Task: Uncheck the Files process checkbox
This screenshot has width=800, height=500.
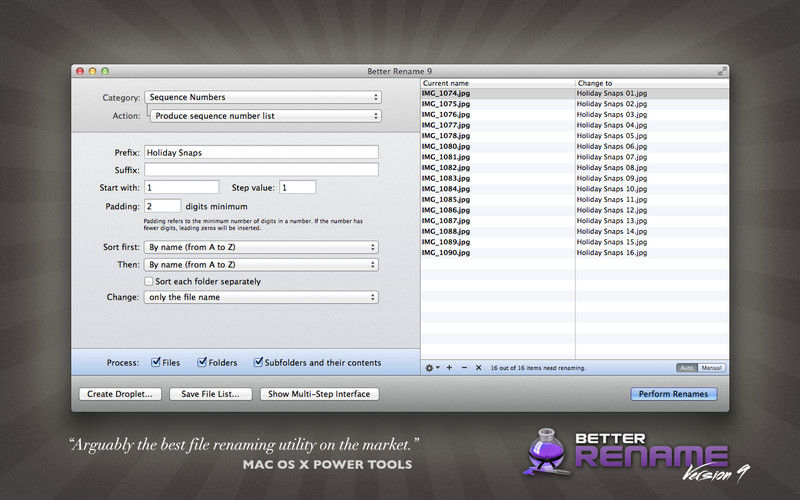Action: [x=156, y=362]
